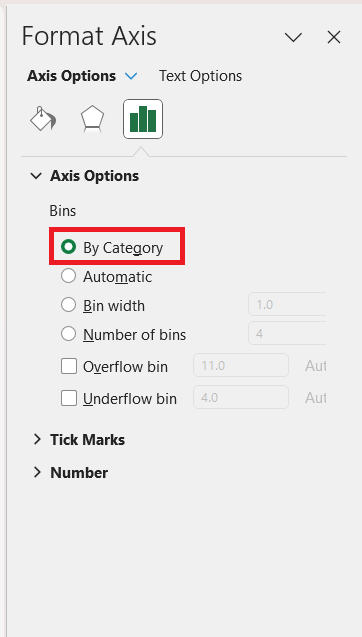The image size is (362, 637).
Task: Open the Fill & Line paint bucket tab
Action: (43, 119)
